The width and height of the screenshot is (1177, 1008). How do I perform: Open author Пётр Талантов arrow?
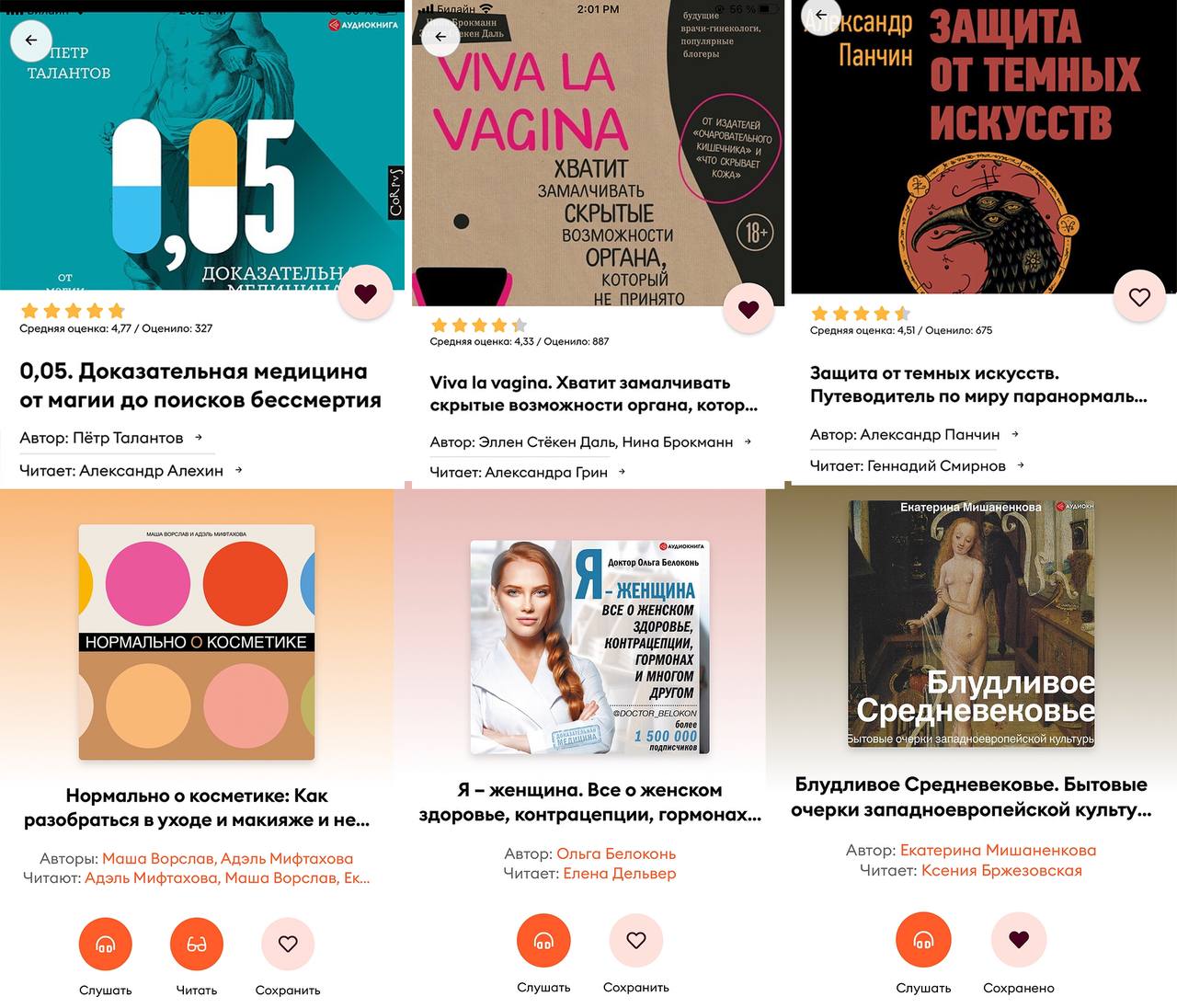pos(199,438)
